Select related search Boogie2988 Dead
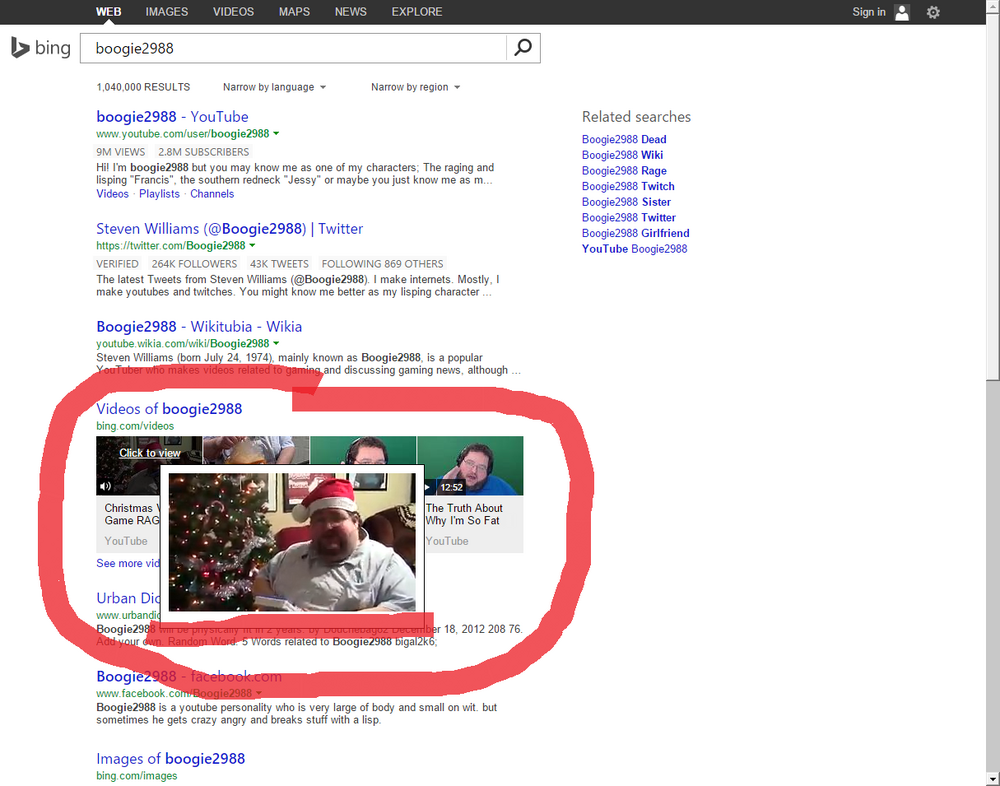Viewport: 1000px width, 786px height. tap(624, 139)
